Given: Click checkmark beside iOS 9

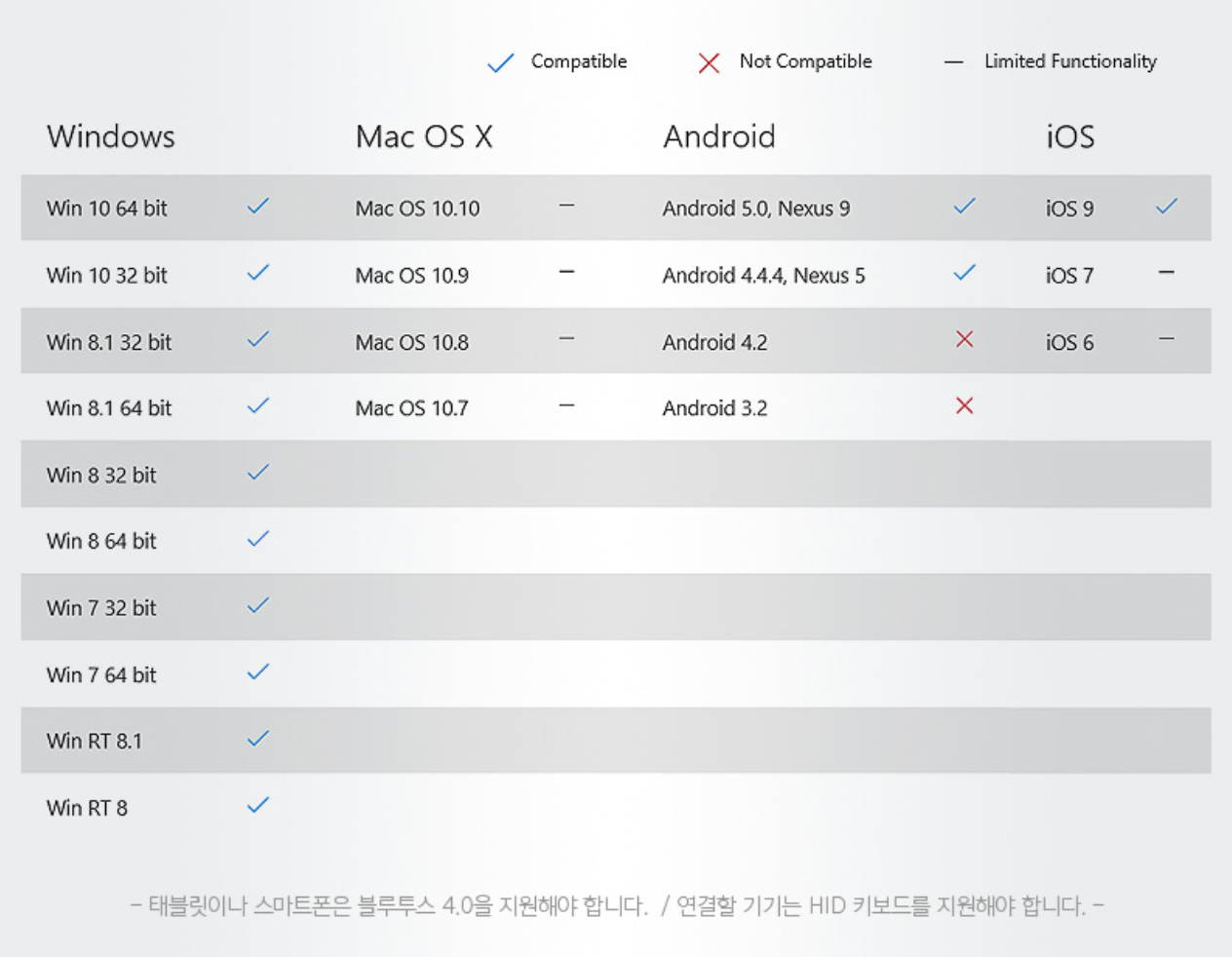Looking at the screenshot, I should pos(1167,206).
